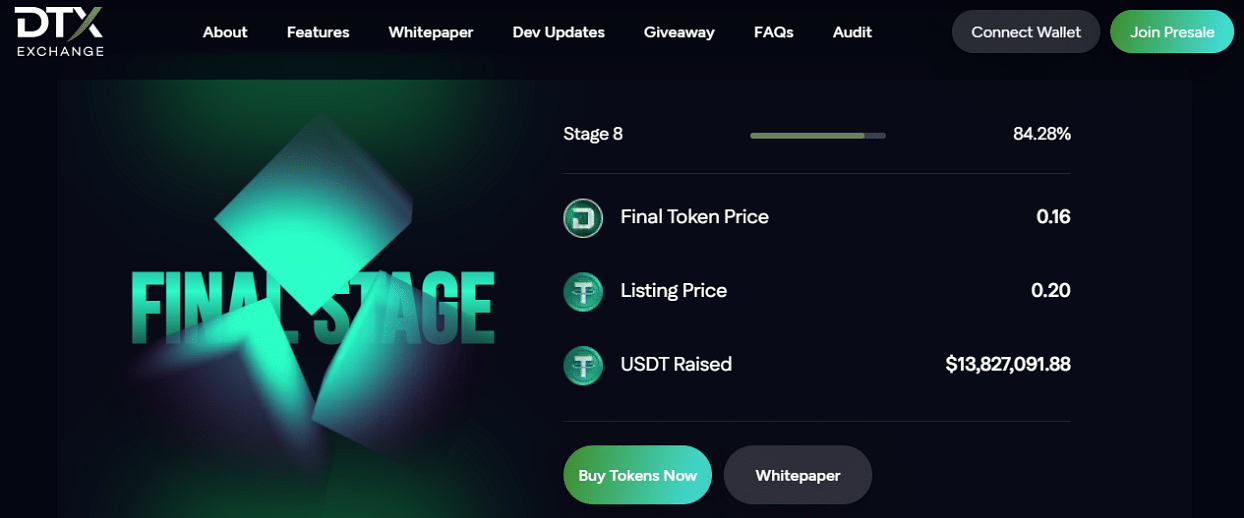Click the DTX Exchange logo
The image size is (1244, 518).
coord(59,32)
